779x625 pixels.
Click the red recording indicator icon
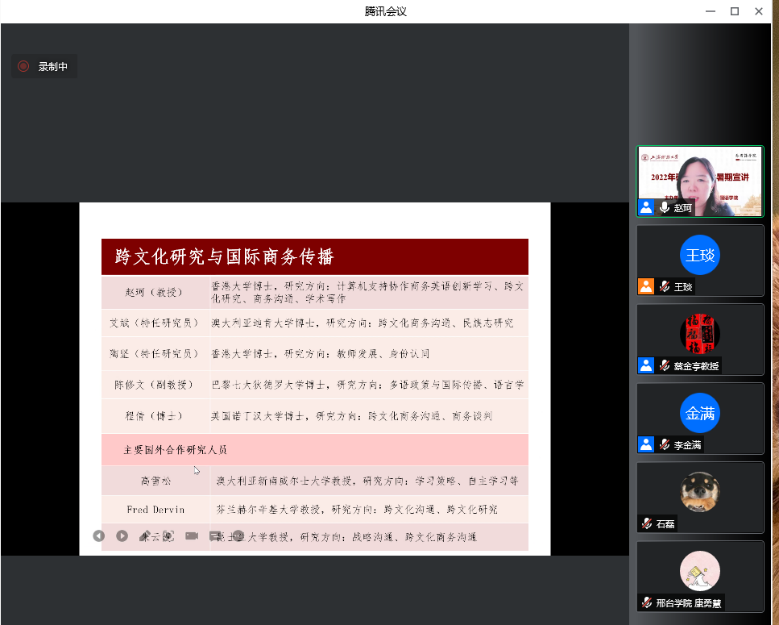23,67
